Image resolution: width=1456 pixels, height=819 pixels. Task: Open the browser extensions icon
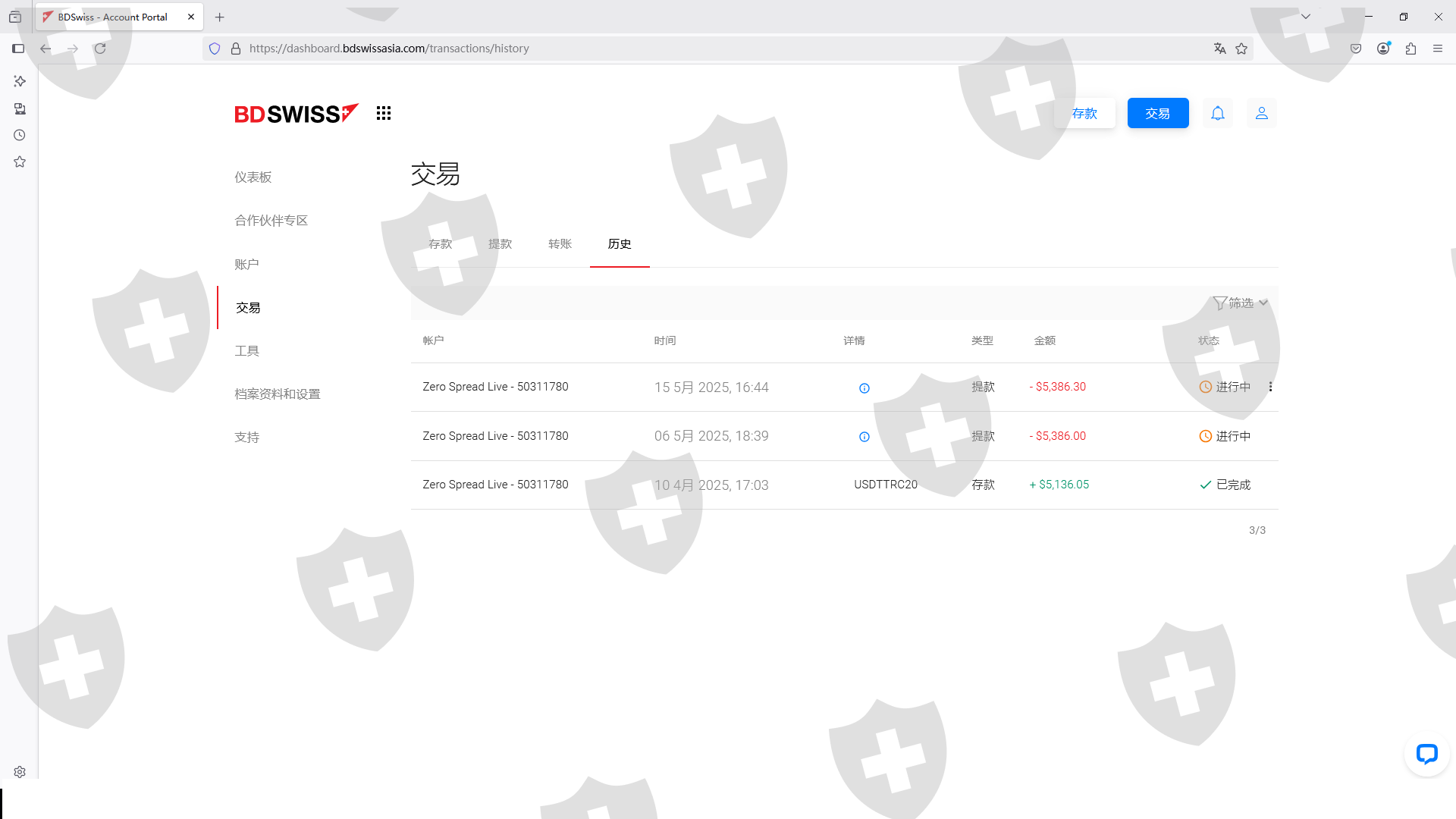coord(1410,49)
